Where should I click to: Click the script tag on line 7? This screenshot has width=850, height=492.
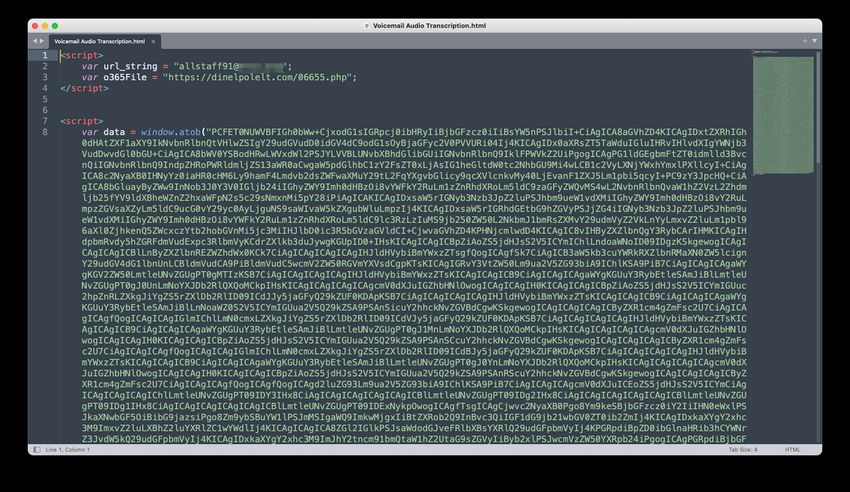[82, 121]
